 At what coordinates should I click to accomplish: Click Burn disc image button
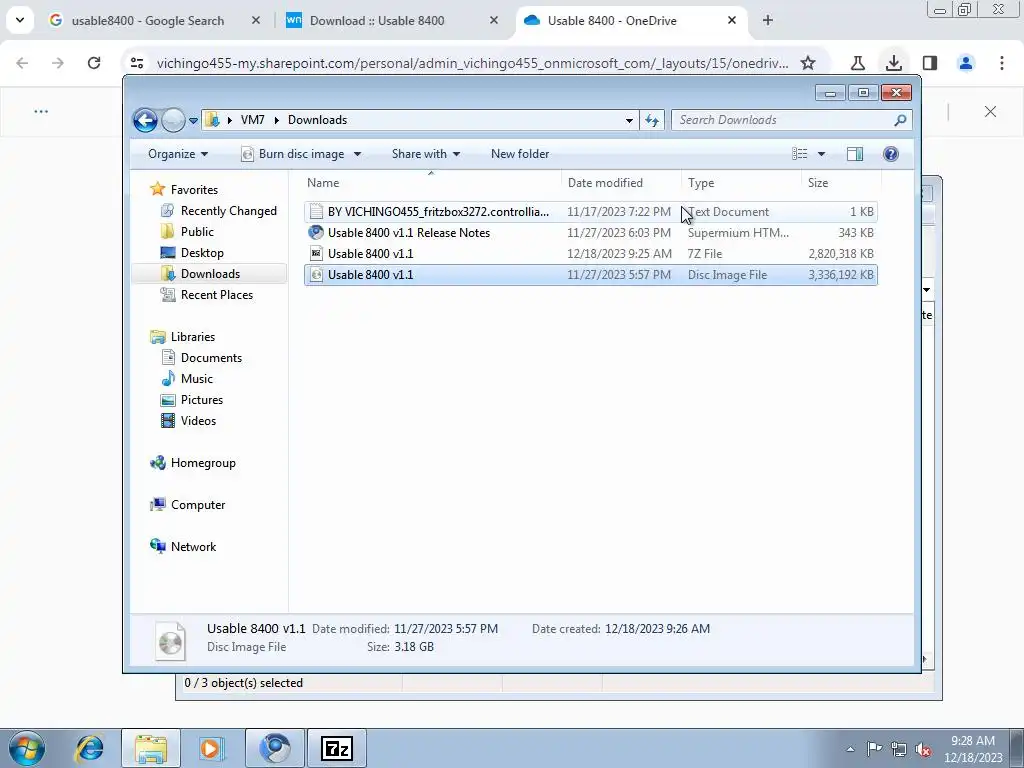(x=293, y=154)
